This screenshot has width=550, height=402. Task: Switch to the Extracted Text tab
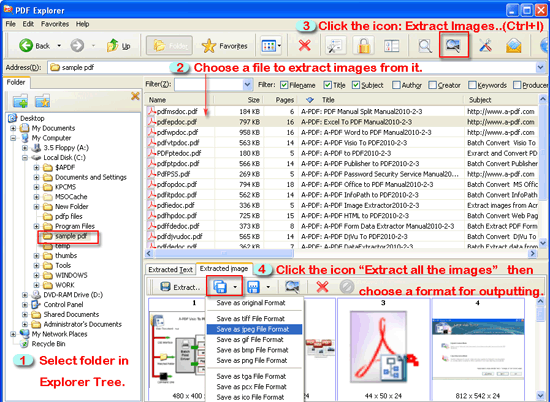click(170, 269)
